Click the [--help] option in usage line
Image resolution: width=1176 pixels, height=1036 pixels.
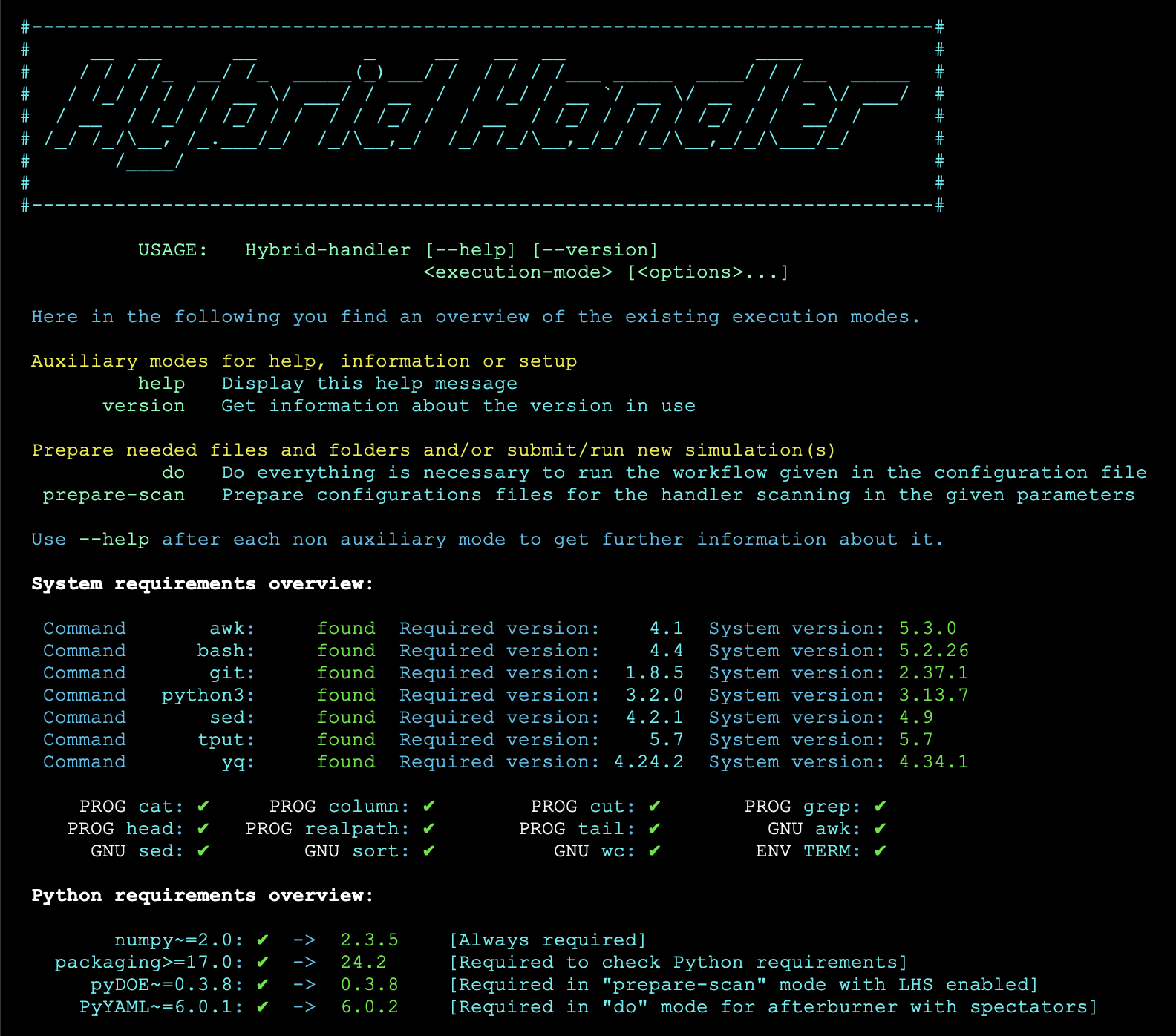(470, 250)
